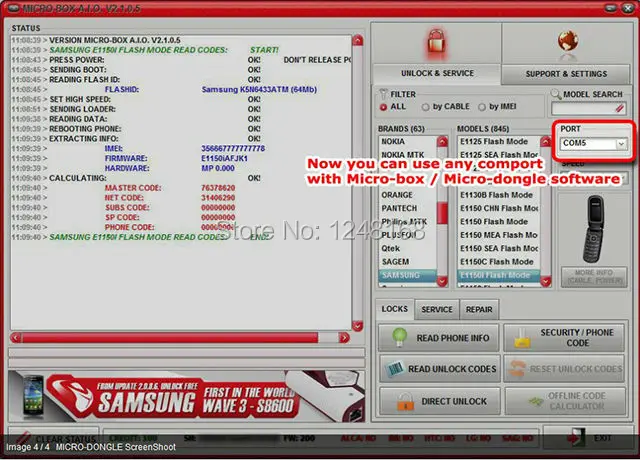This screenshot has height=460, width=640.
Task: Choose E1130B Flash Mode model
Action: 498,195
